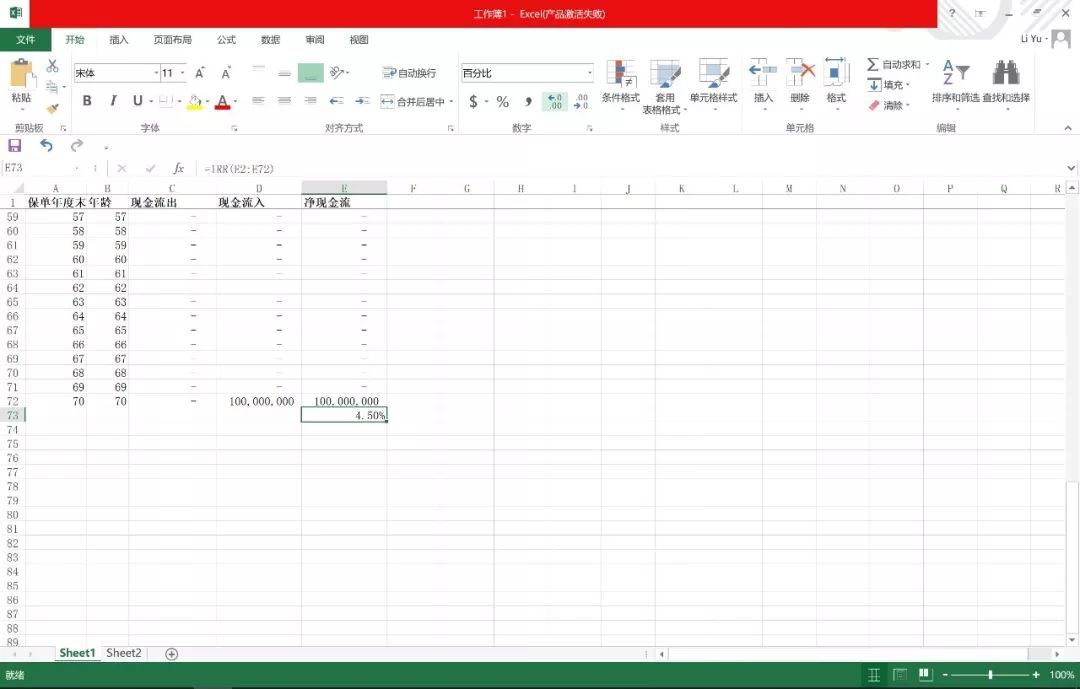Toggle 自动换行 wrap text

pos(409,72)
